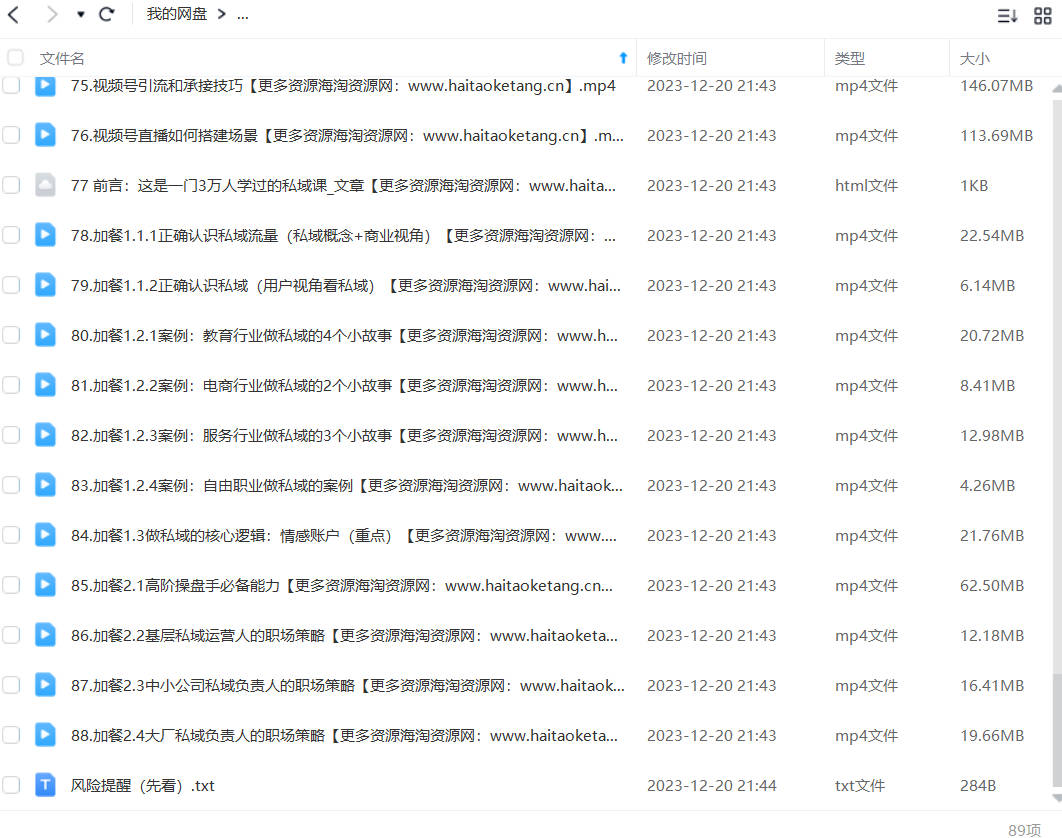Refresh the file list
The width and height of the screenshot is (1062, 838).
pyautogui.click(x=107, y=14)
